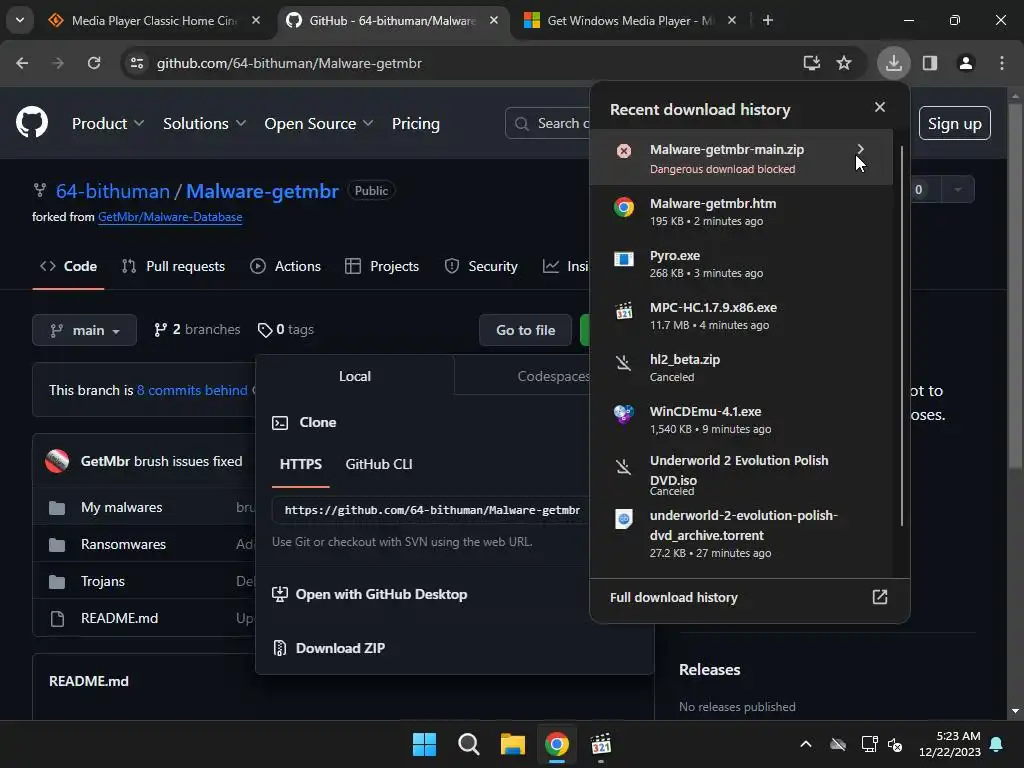
Task: Switch to the Pull requests tab
Action: coord(173,266)
